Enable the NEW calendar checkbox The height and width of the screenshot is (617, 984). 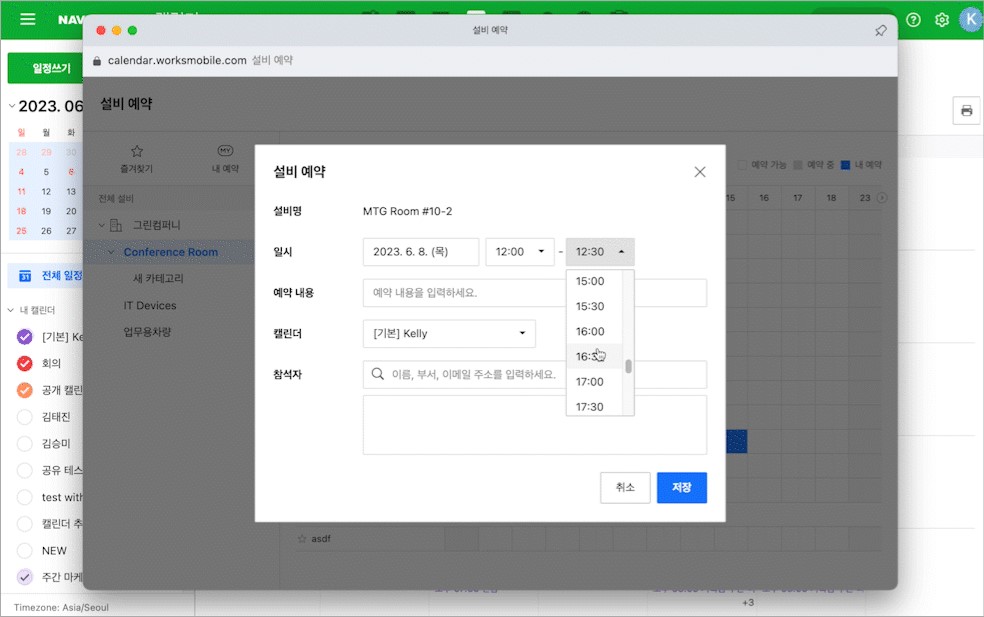pos(24,550)
